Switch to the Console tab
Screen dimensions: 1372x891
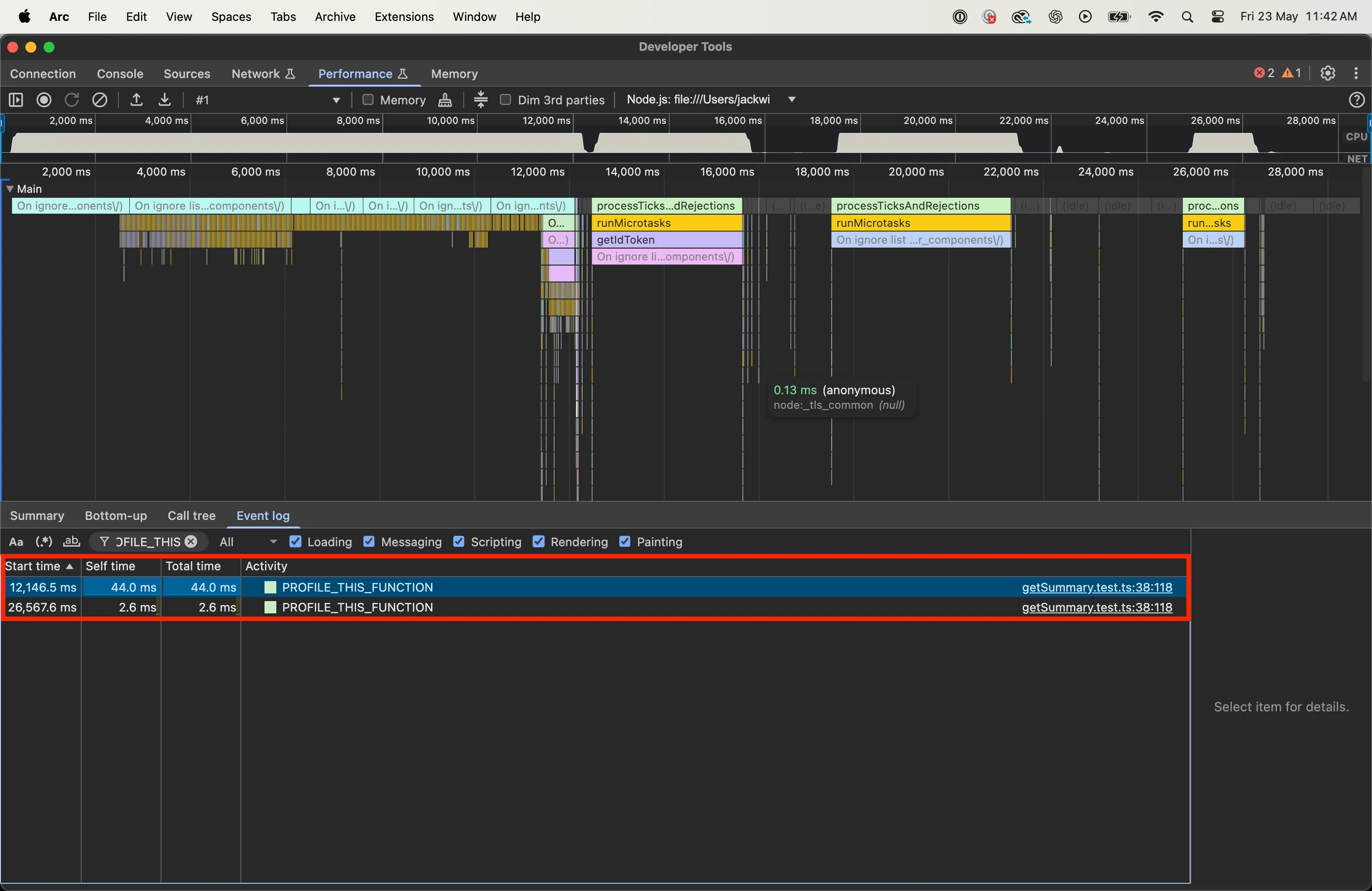pyautogui.click(x=120, y=74)
